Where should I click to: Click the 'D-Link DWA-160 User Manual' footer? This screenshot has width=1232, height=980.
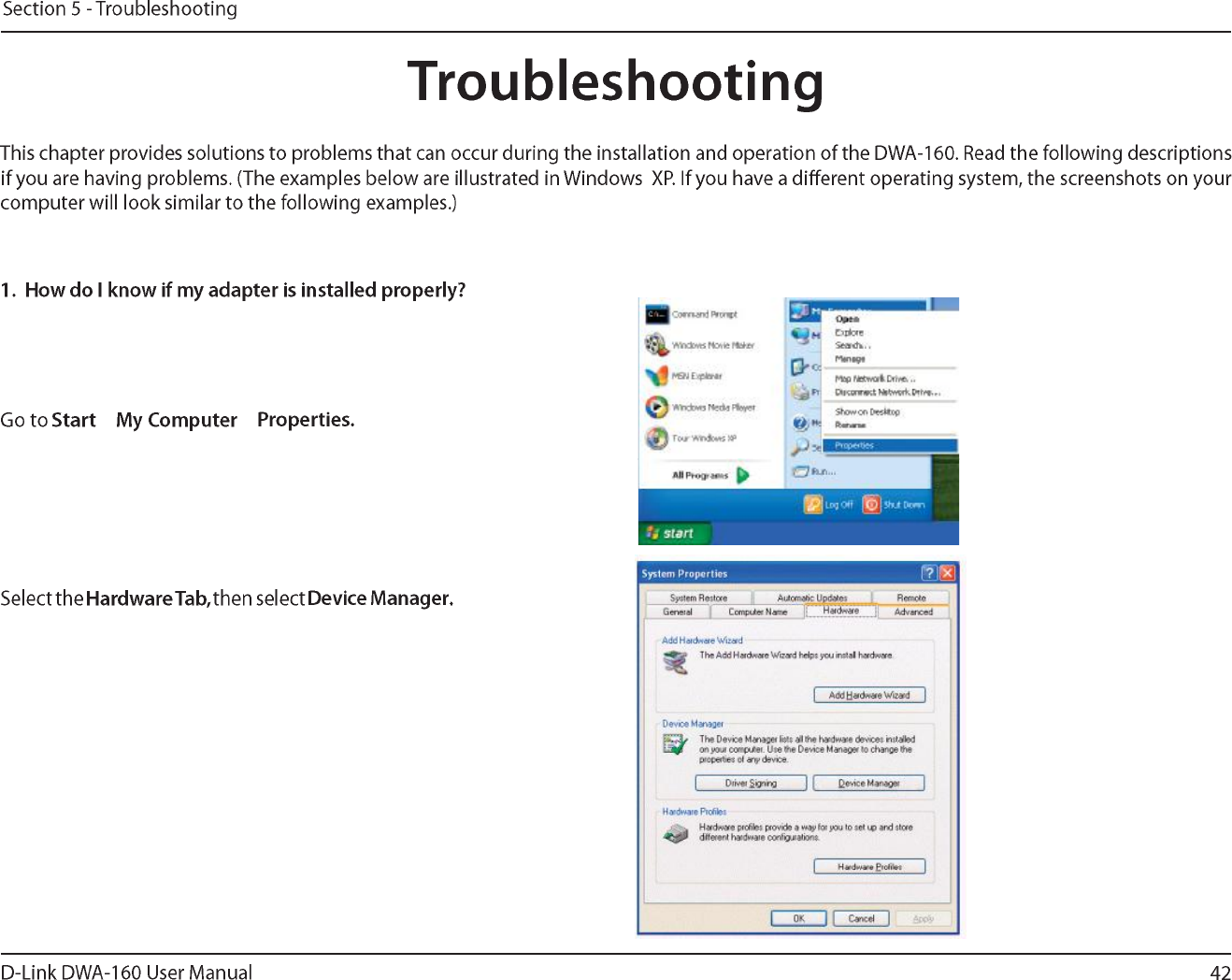click(126, 972)
